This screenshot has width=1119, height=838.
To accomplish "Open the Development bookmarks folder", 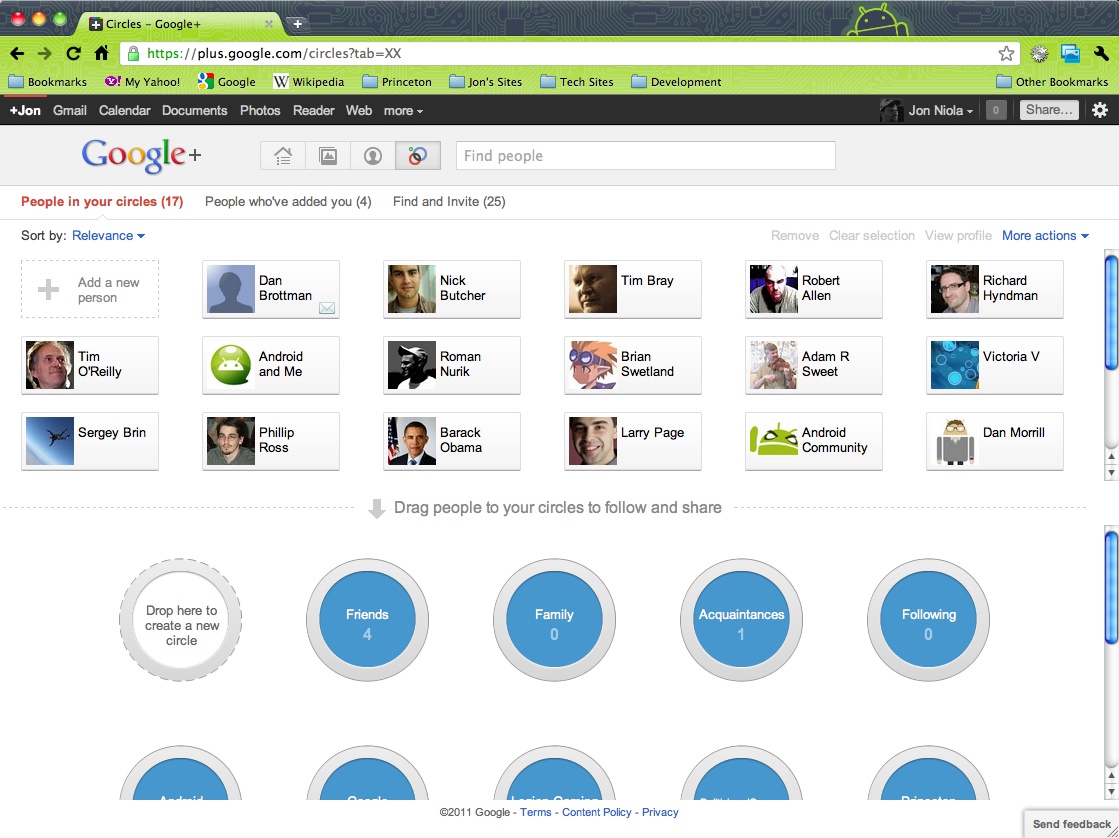I will pos(676,82).
